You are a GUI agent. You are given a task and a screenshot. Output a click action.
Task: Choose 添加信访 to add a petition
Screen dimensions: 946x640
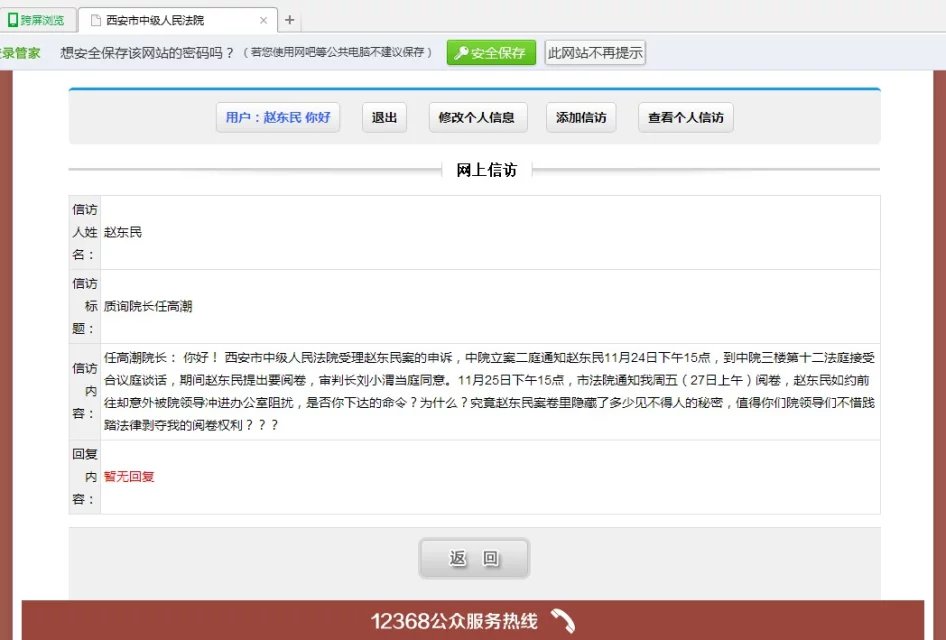[x=581, y=118]
